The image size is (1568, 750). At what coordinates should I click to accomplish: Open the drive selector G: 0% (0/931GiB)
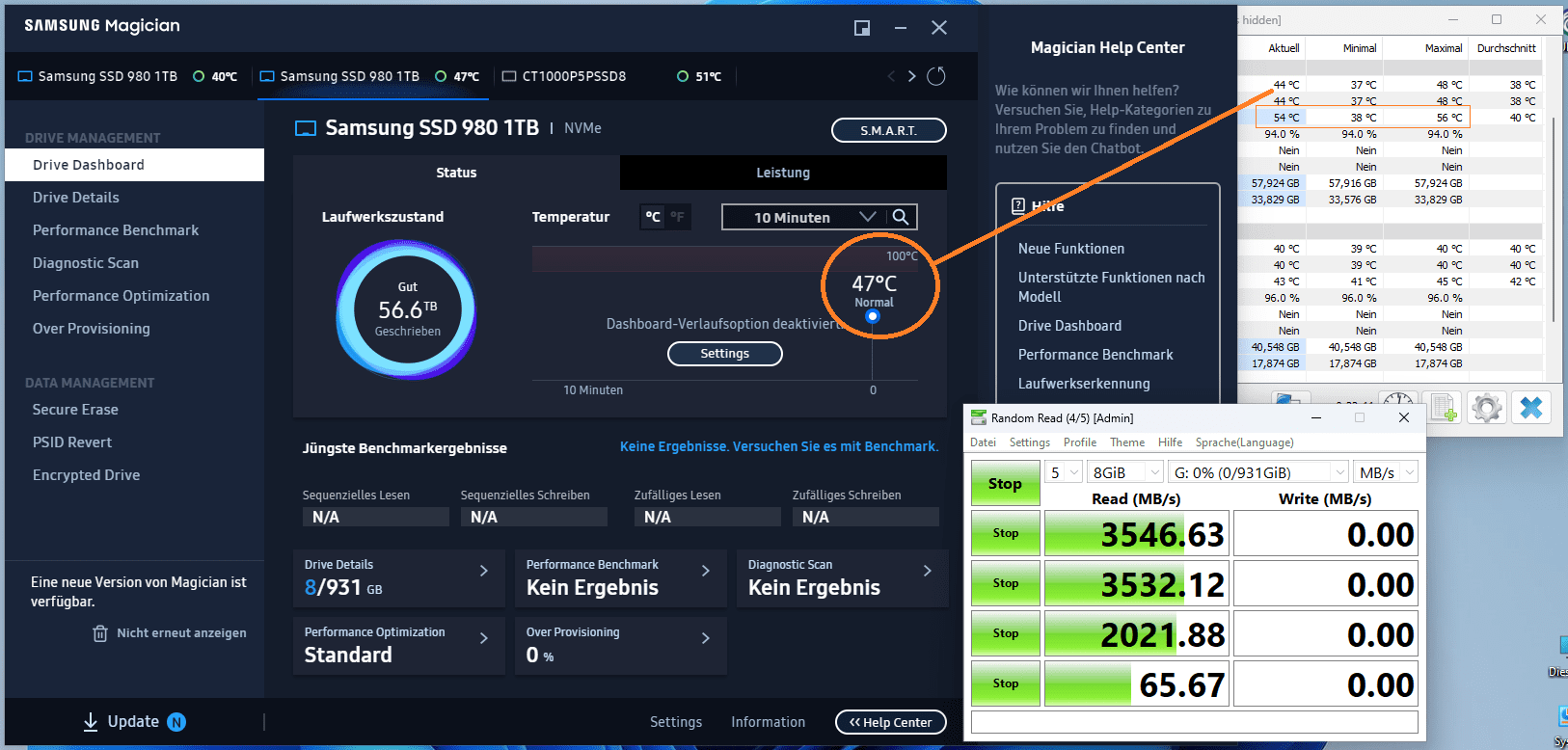point(1258,472)
